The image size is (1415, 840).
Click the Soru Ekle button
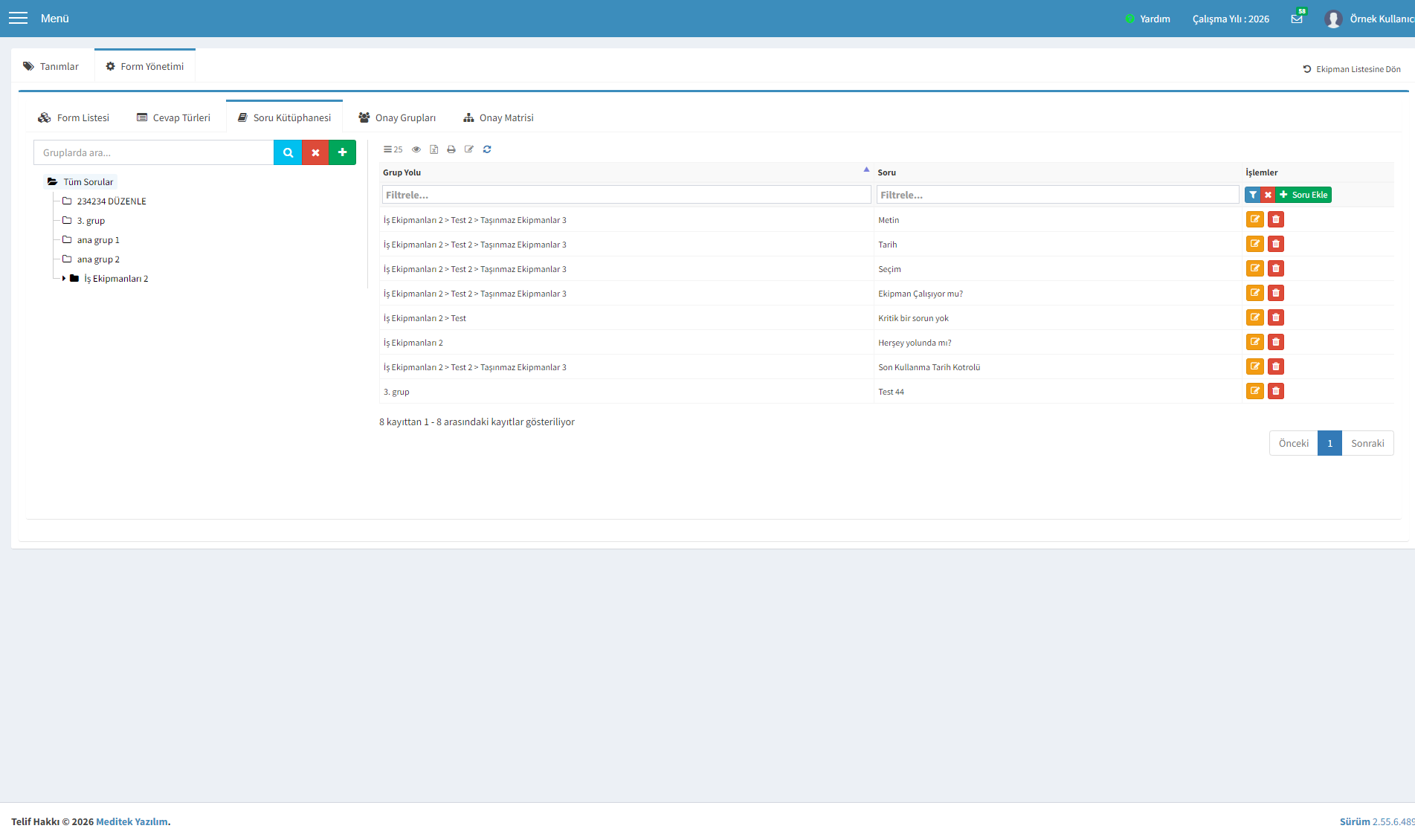click(1303, 195)
